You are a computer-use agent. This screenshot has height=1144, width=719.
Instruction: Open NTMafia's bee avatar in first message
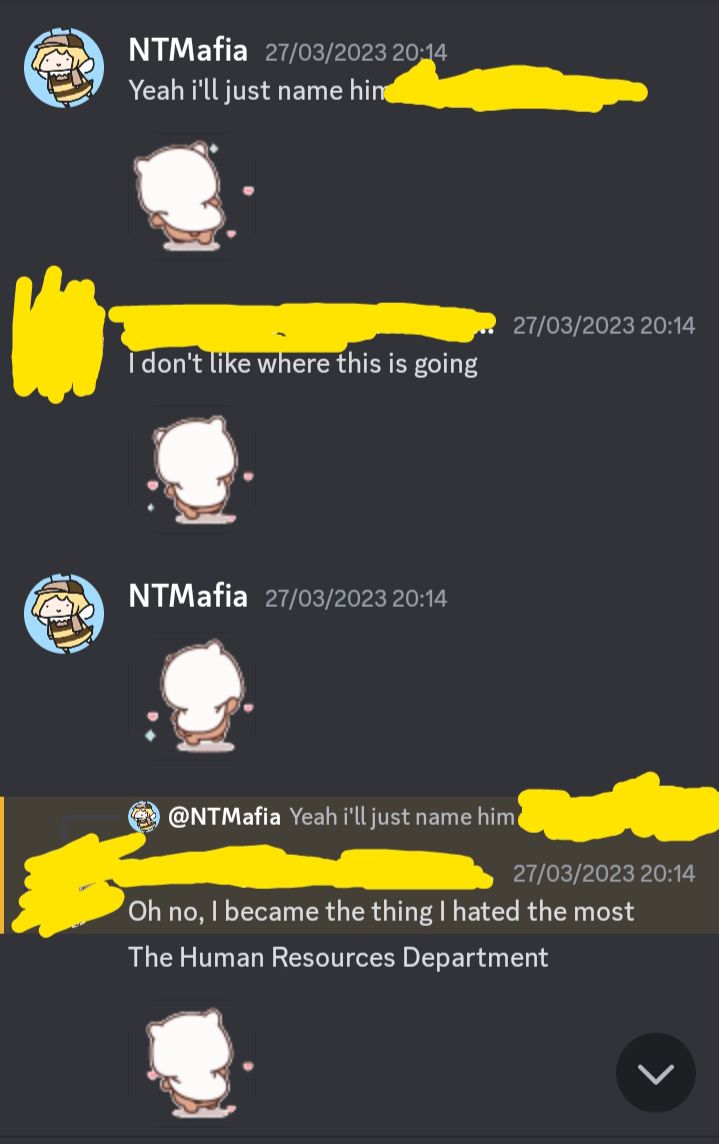tap(64, 68)
